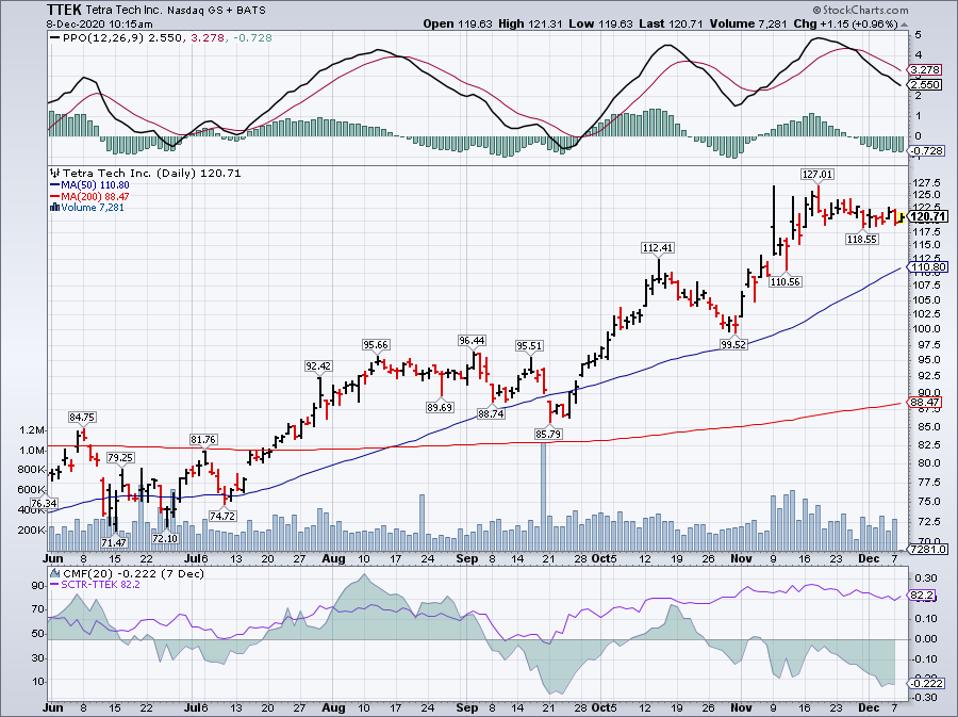
Task: Click the Open 119.63 value in the header
Action: click(x=459, y=24)
